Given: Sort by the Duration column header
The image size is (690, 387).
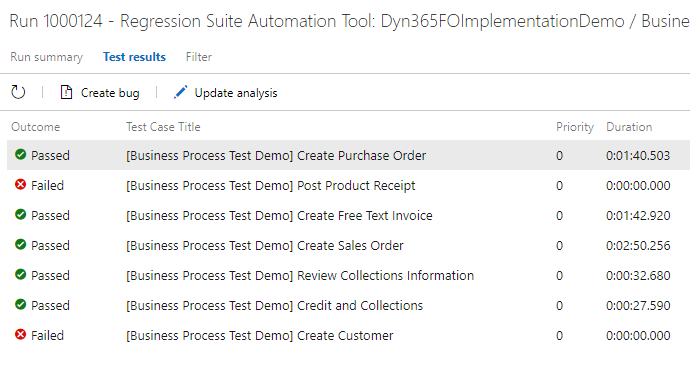Looking at the screenshot, I should [629, 127].
